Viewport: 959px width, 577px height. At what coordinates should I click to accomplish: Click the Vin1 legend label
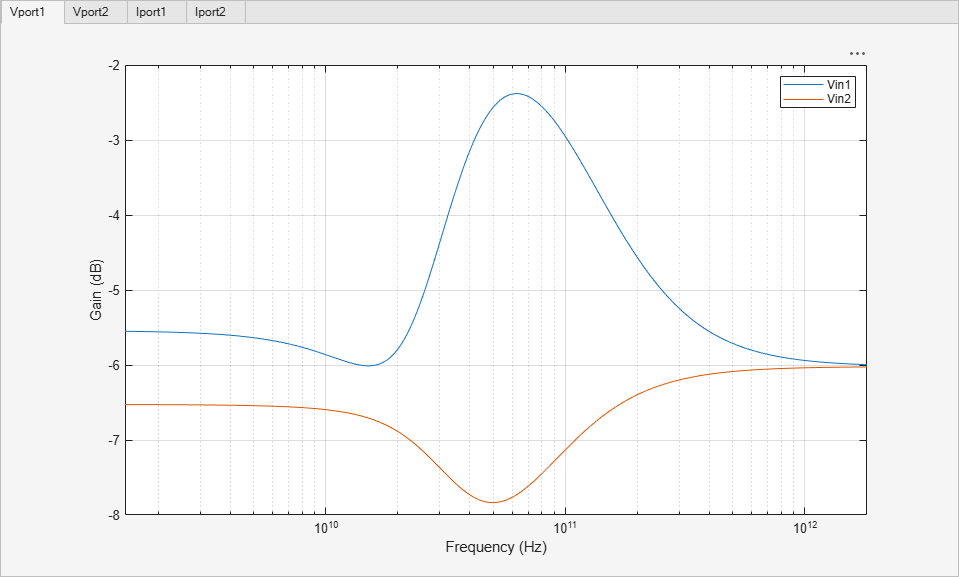840,86
